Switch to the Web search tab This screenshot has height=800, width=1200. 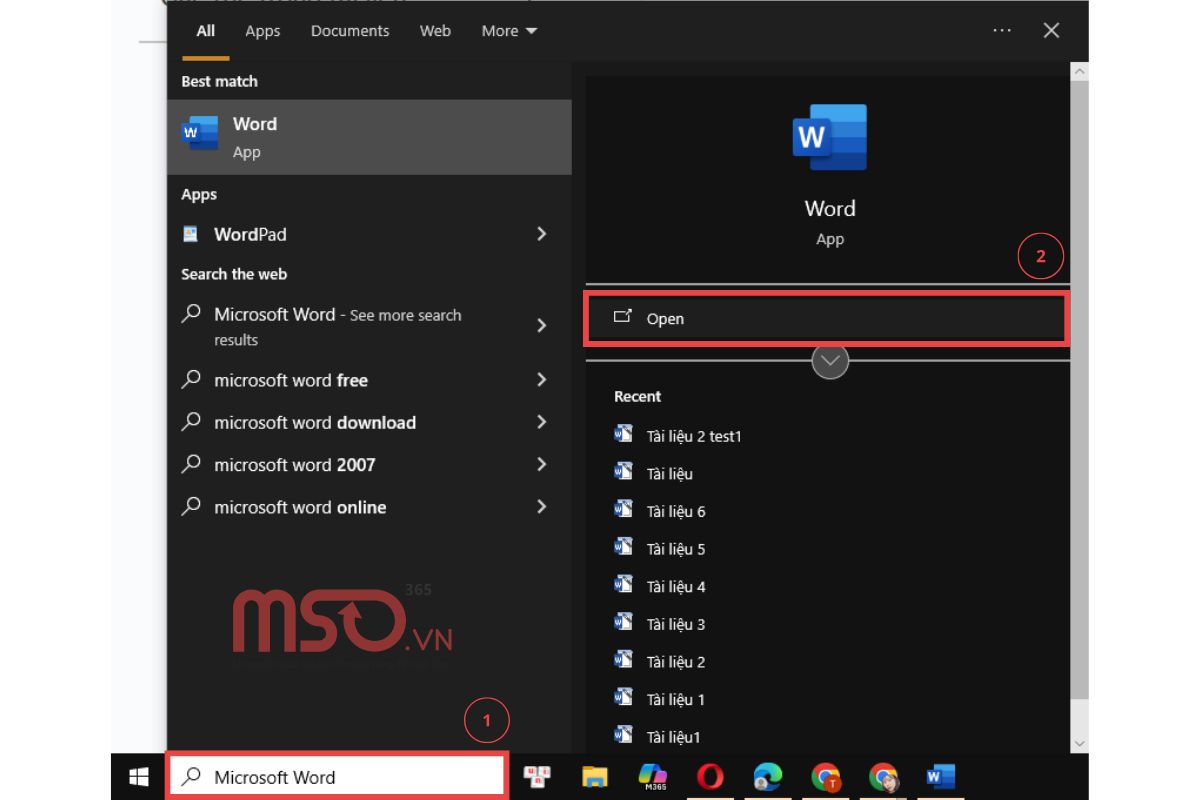point(435,31)
